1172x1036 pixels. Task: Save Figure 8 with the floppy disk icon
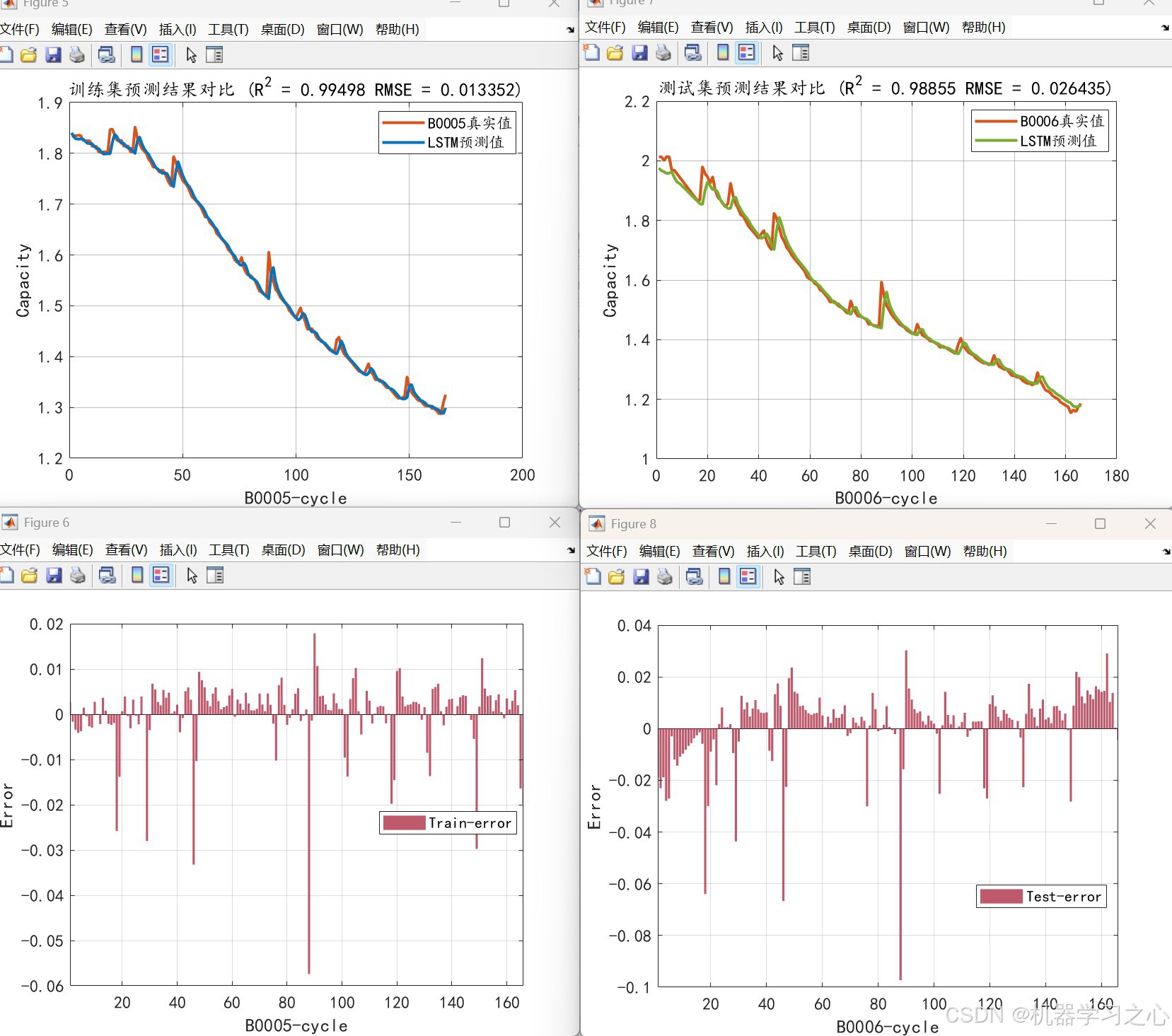point(641,577)
